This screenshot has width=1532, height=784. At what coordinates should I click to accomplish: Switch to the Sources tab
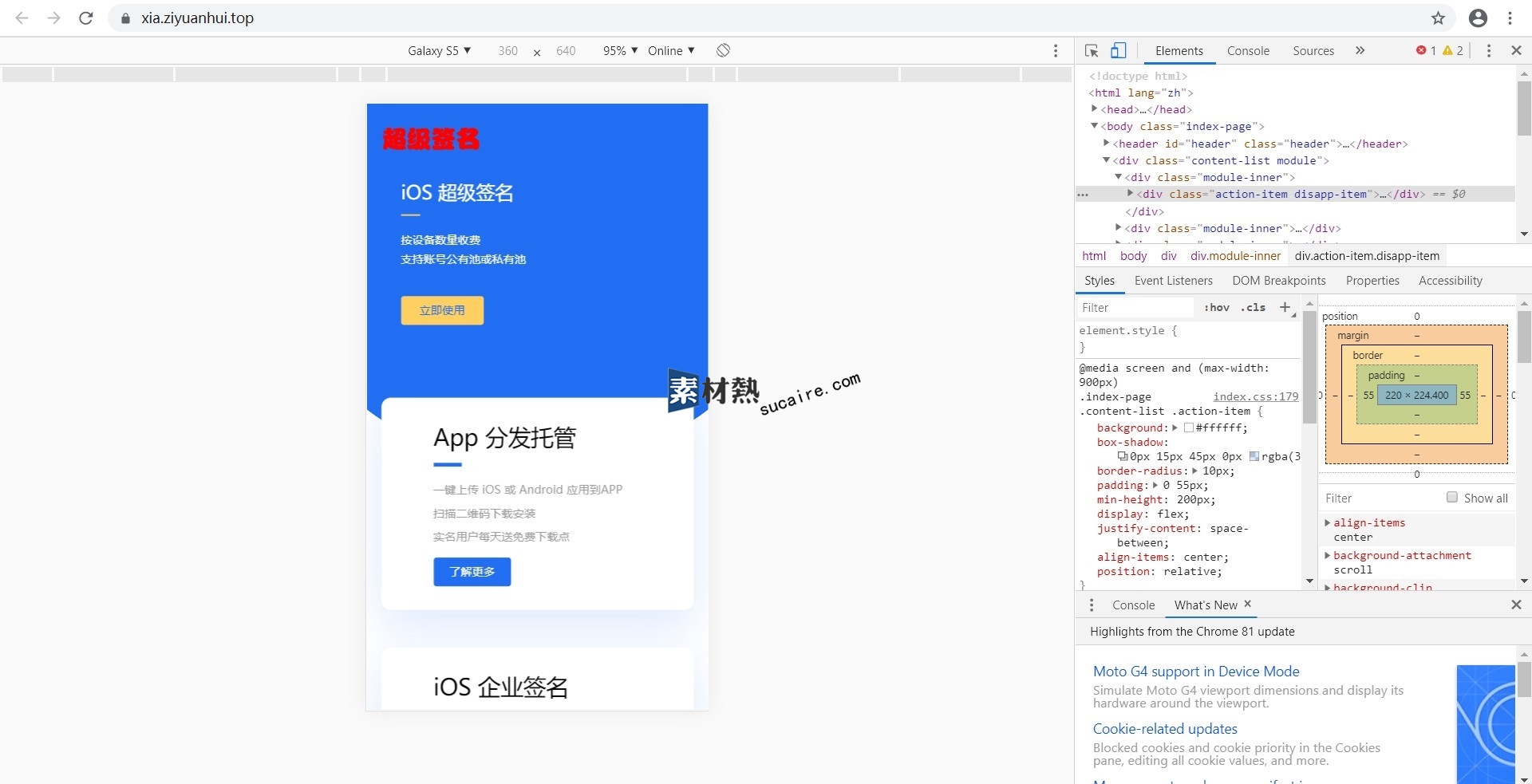[1313, 50]
